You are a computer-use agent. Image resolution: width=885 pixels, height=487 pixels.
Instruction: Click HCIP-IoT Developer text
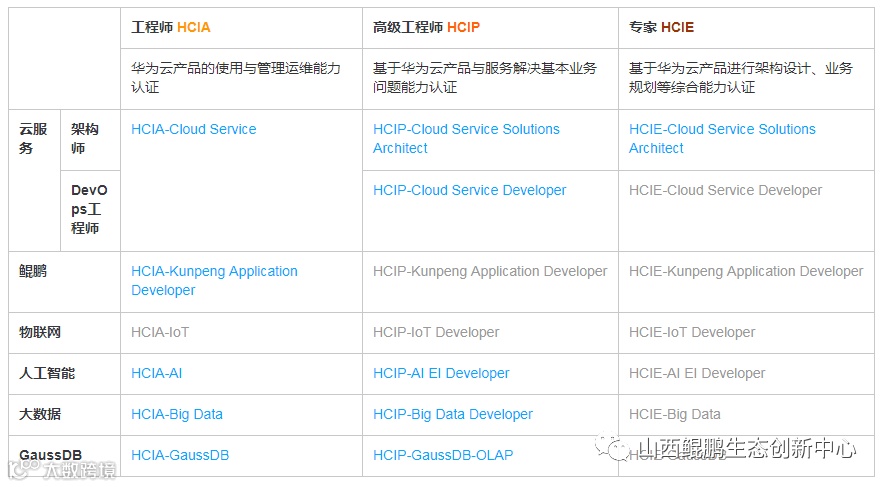[x=436, y=332]
